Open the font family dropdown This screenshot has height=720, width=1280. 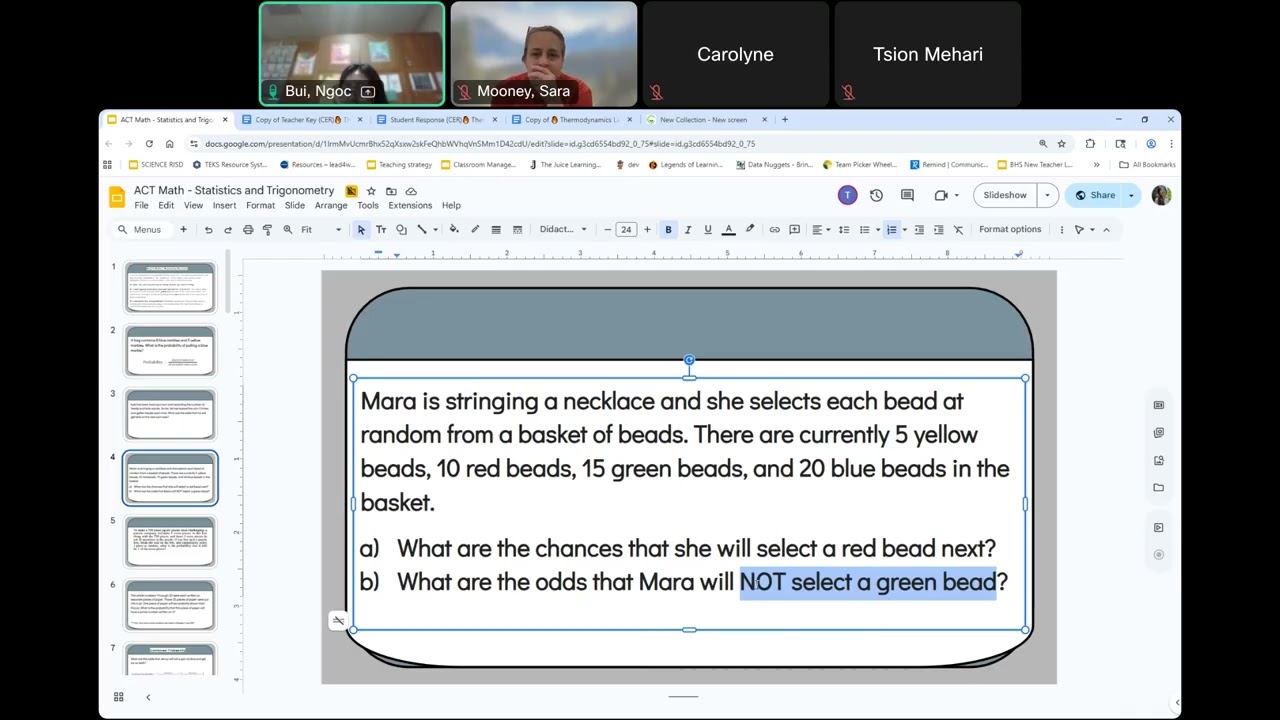click(563, 230)
